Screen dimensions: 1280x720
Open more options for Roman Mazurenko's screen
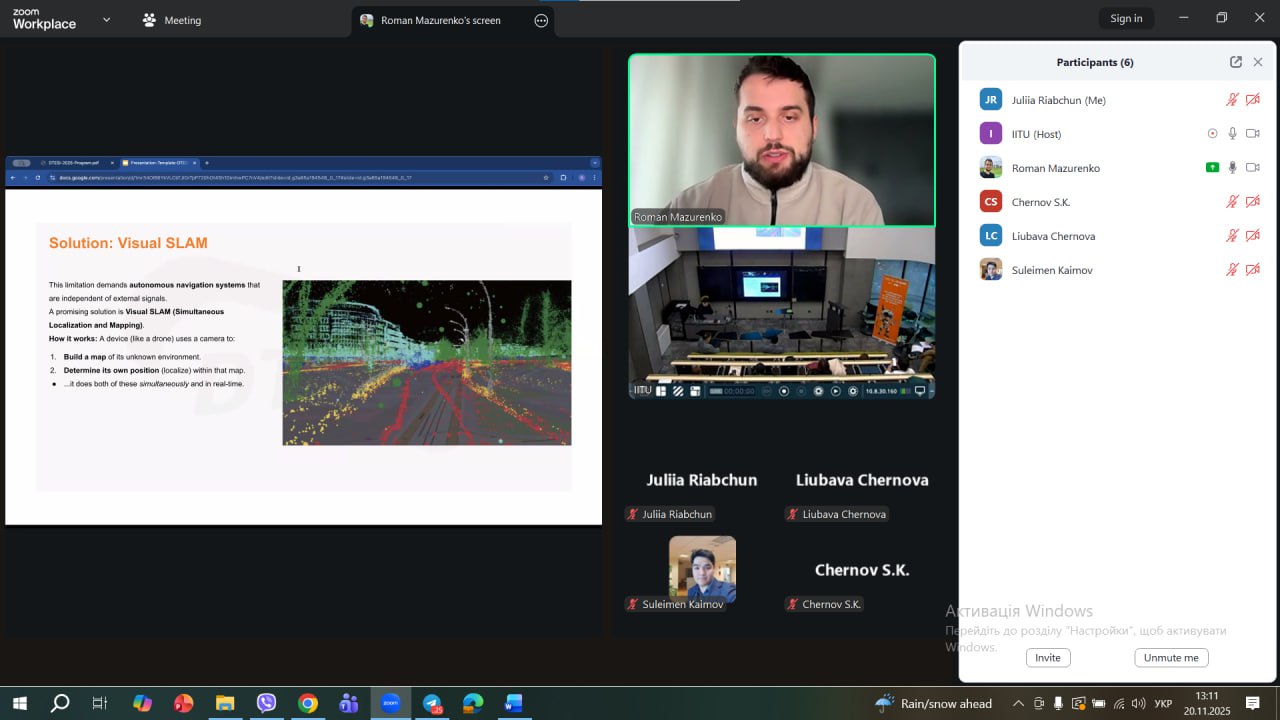pos(541,20)
